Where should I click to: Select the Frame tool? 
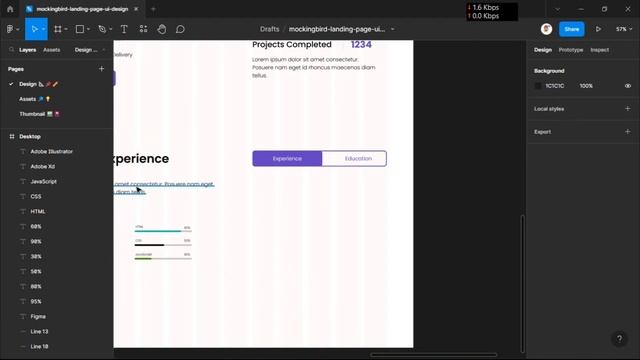coord(58,29)
